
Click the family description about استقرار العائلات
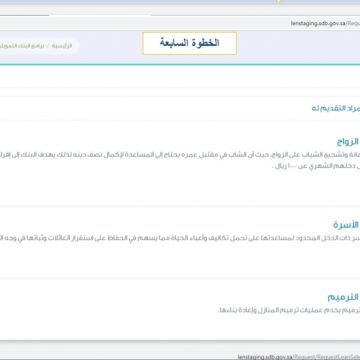[180, 239]
